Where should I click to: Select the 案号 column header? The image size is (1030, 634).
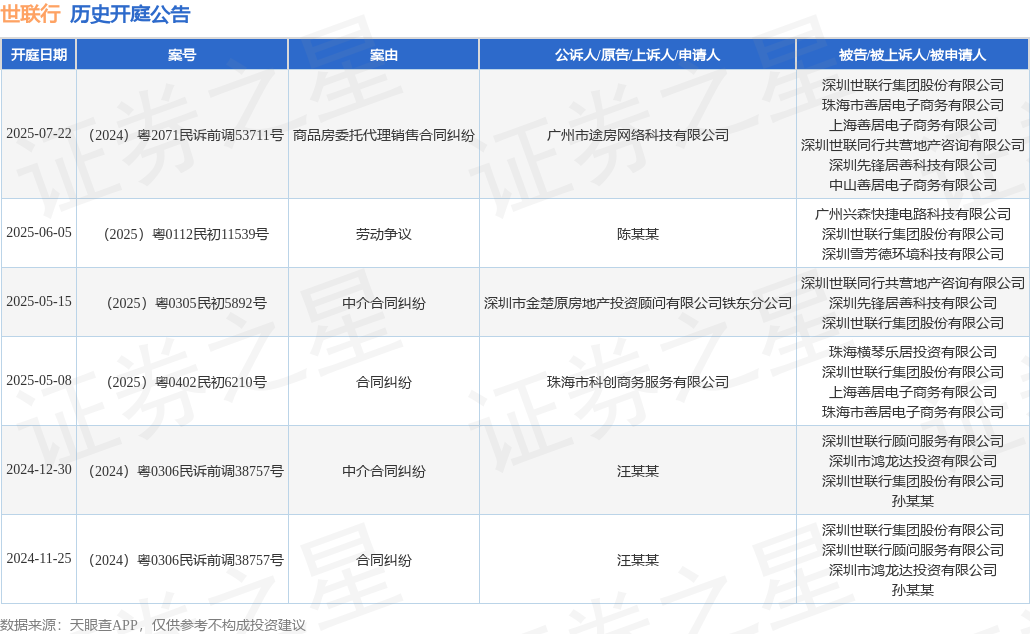point(182,55)
